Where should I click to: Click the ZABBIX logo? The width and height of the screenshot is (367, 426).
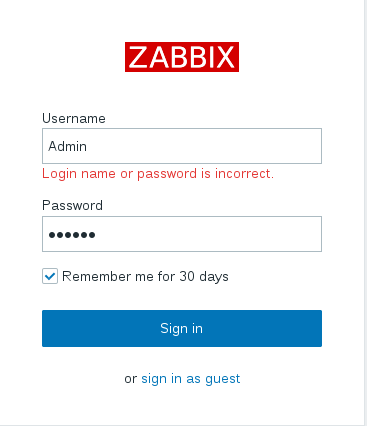[x=182, y=57]
